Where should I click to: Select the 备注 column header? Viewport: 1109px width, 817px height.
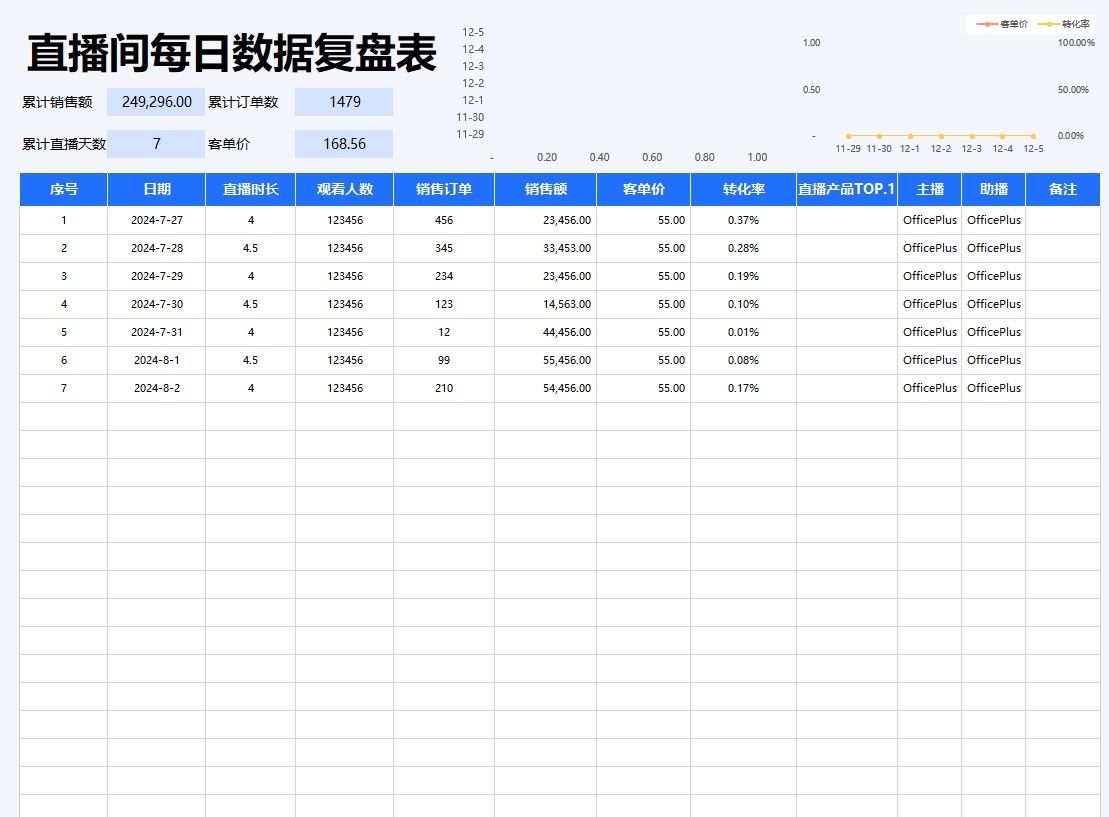click(x=1063, y=190)
